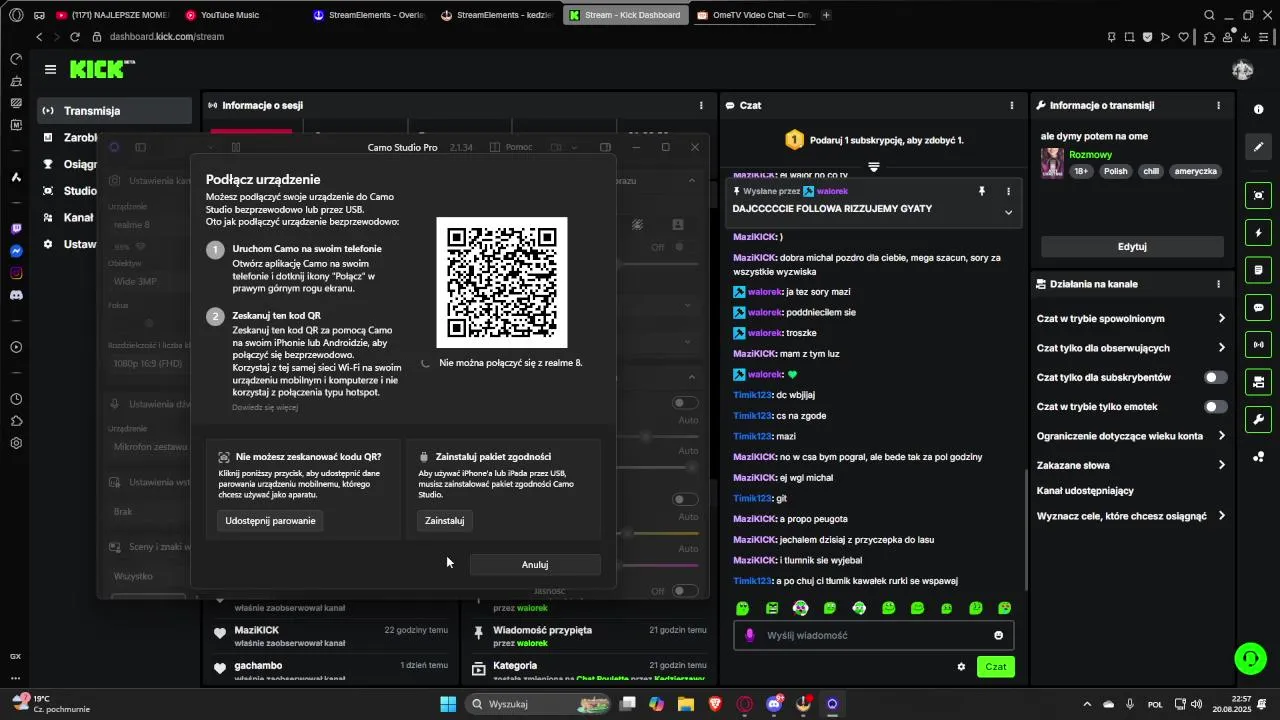
Task: Open browser sidebar settings gear
Action: (x=16, y=443)
